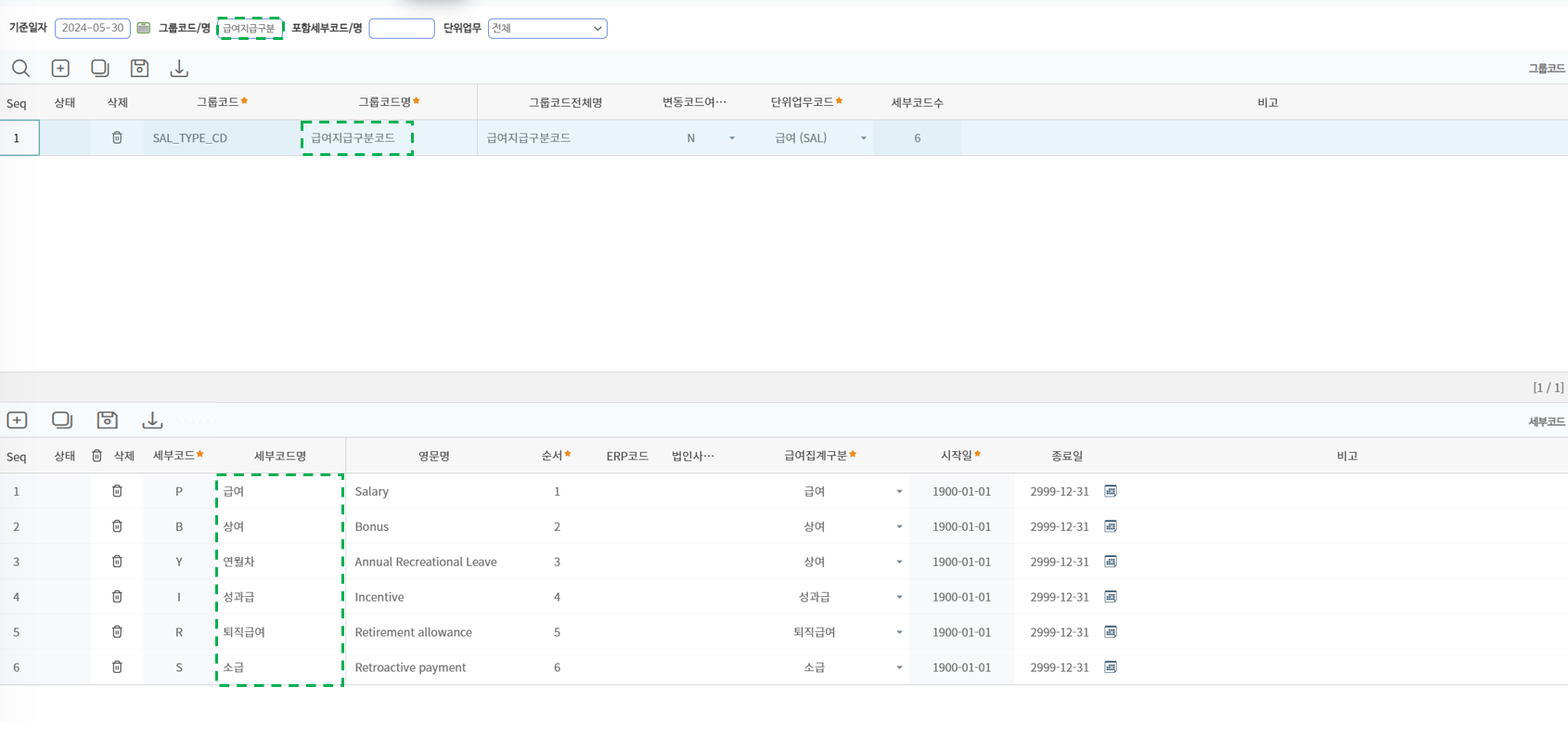This screenshot has height=738, width=1568.
Task: Click the search magnifier icon in group code toolbar
Action: (x=20, y=68)
